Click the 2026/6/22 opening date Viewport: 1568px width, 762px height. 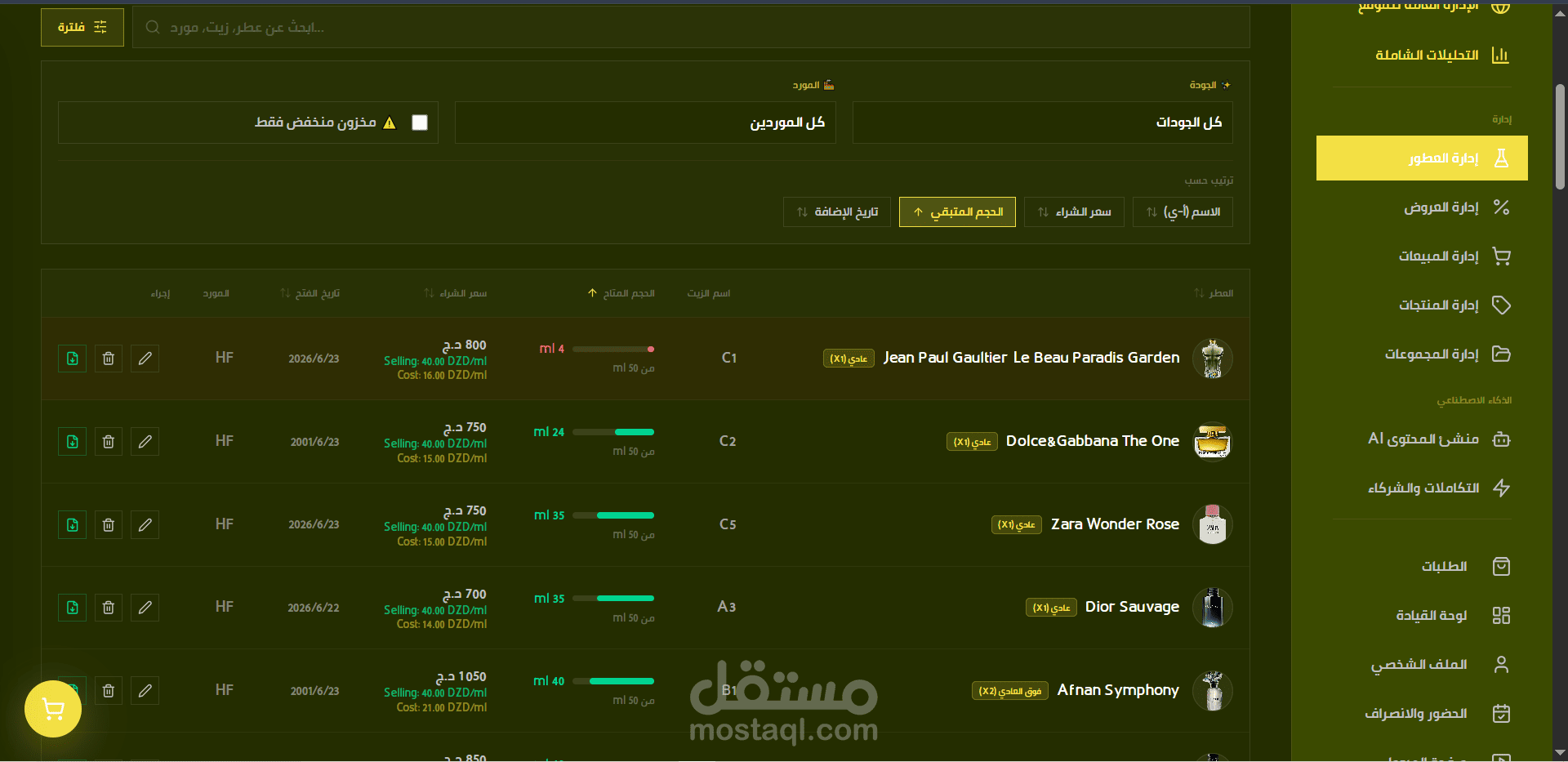pyautogui.click(x=314, y=608)
